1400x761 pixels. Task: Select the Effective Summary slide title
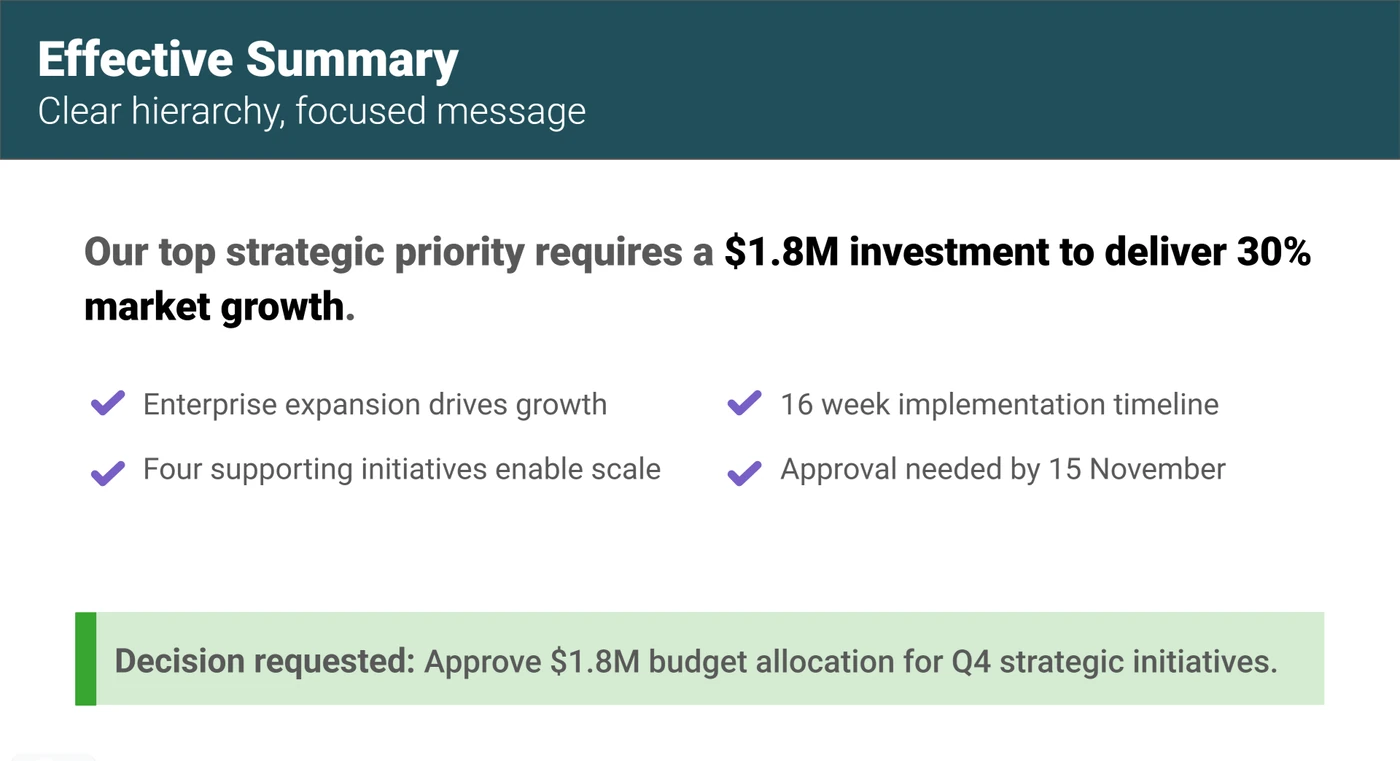click(x=248, y=60)
